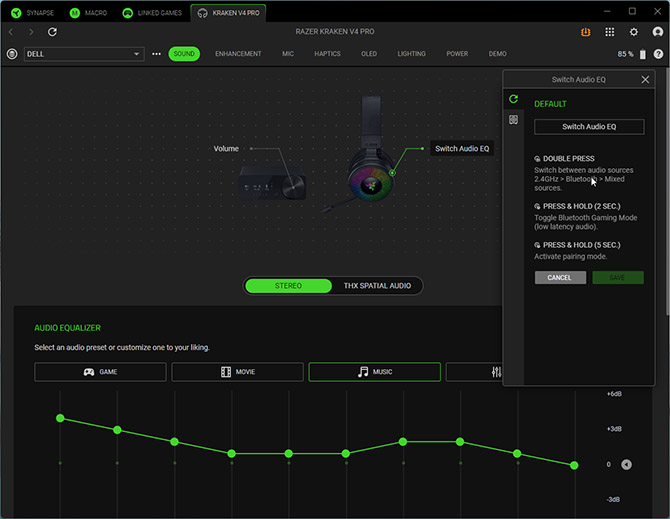
Task: Click CANCEL in the side panel
Action: 560,278
